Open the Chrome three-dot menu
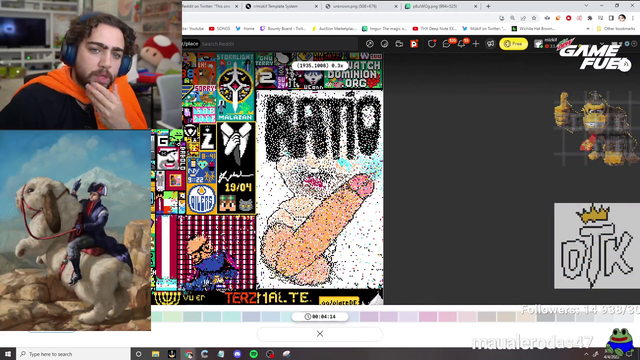This screenshot has width=640, height=360. click(x=633, y=18)
